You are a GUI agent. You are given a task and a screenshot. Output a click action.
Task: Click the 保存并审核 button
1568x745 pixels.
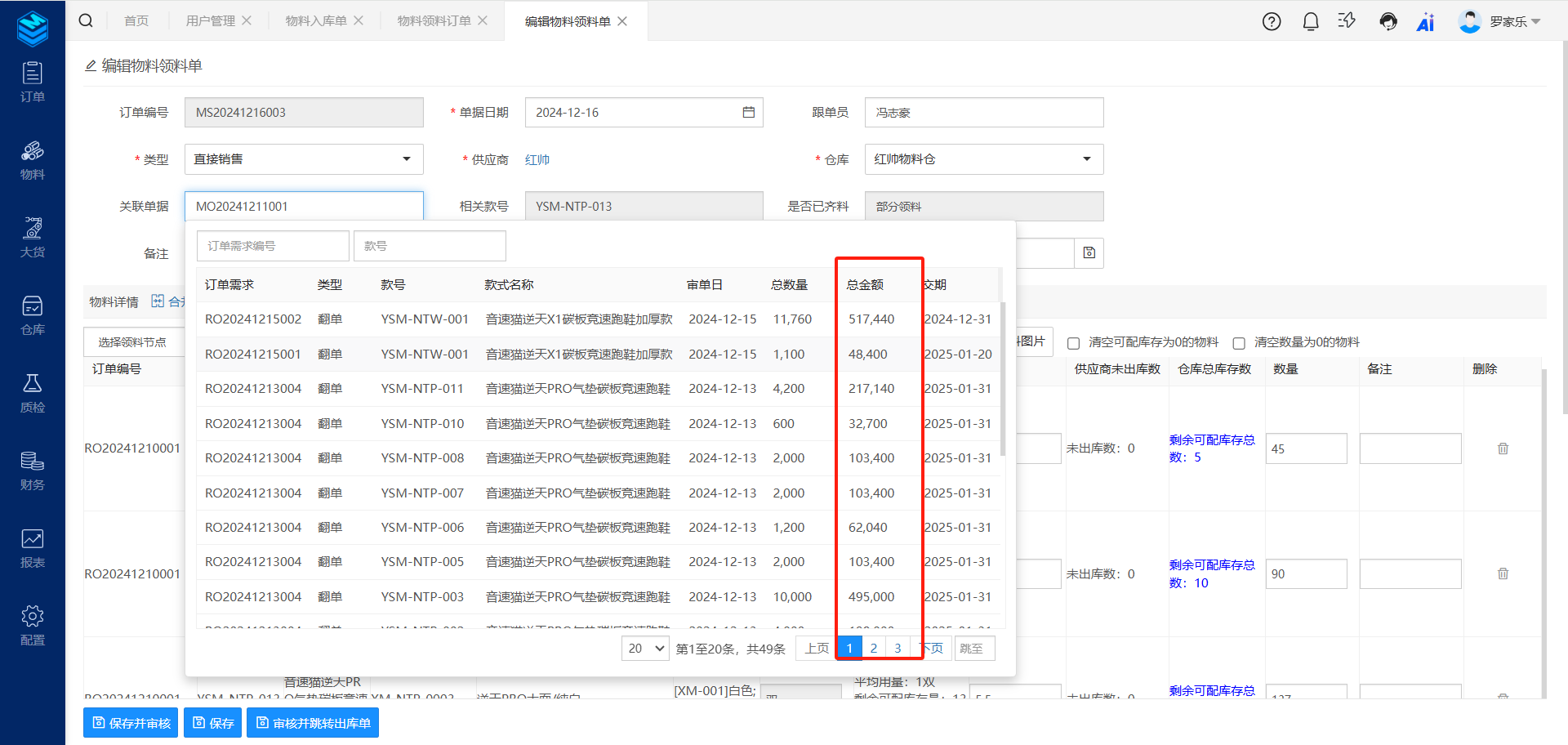pos(131,723)
